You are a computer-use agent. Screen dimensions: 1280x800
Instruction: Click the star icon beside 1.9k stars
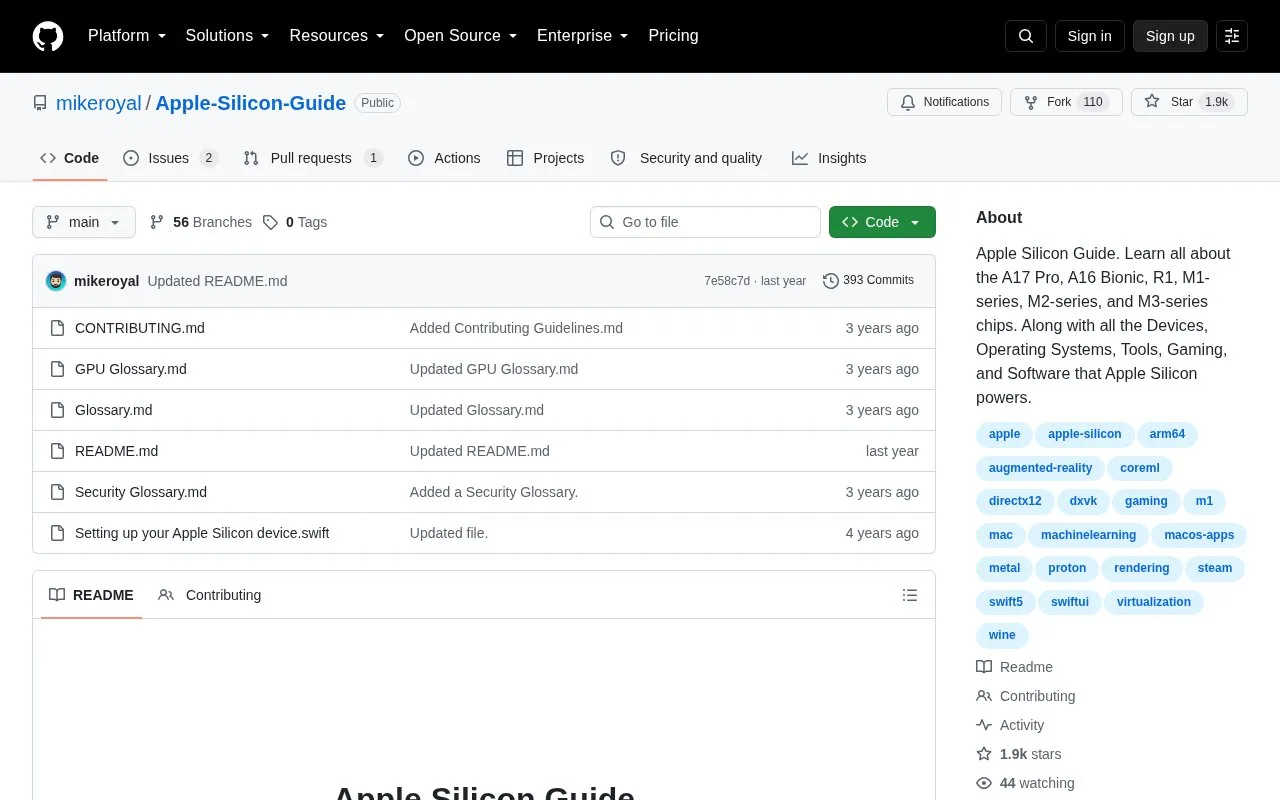coord(984,754)
